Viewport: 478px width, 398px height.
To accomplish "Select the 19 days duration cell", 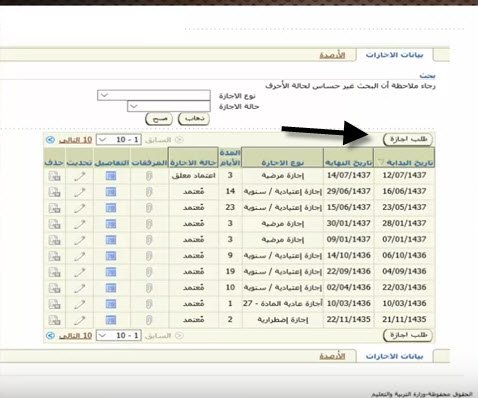I will pyautogui.click(x=230, y=271).
